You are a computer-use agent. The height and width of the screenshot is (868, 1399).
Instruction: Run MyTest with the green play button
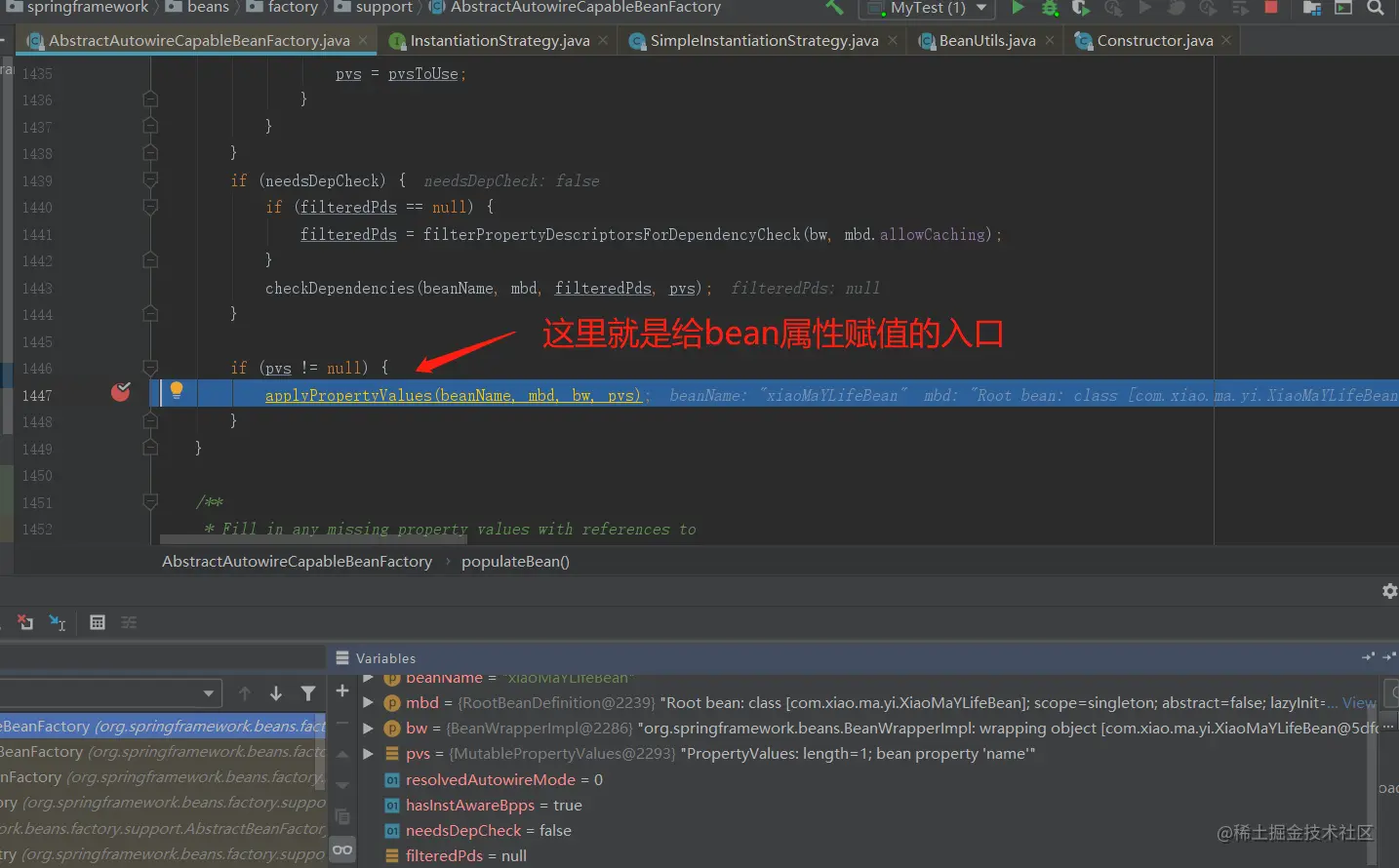[1018, 8]
